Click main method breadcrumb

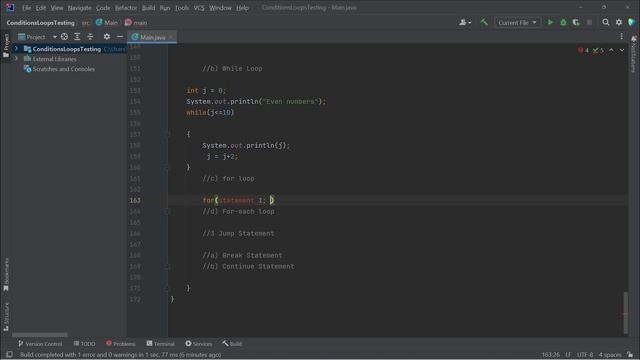point(136,22)
